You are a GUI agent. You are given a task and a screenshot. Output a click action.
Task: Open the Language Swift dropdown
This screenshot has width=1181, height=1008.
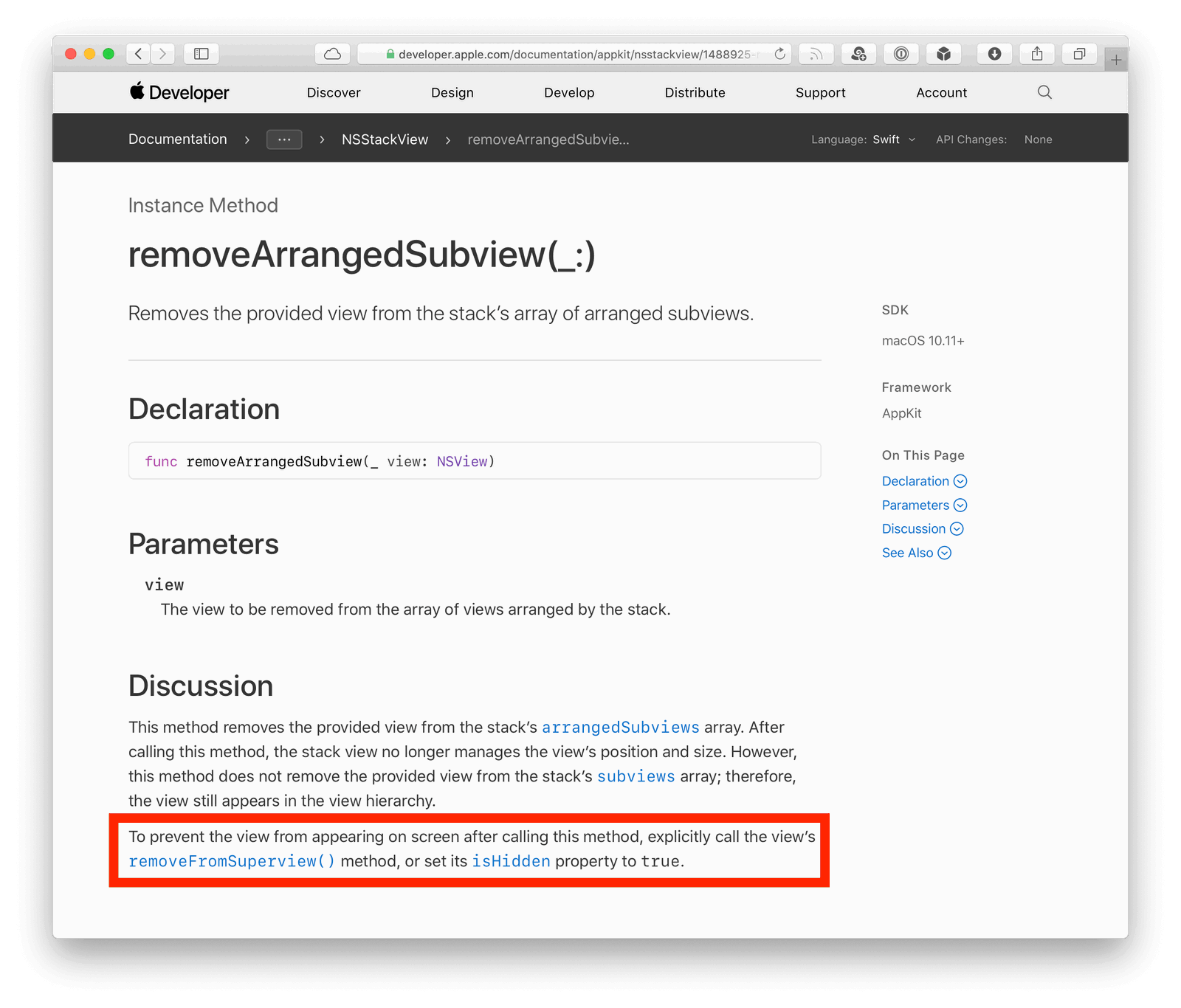[893, 139]
